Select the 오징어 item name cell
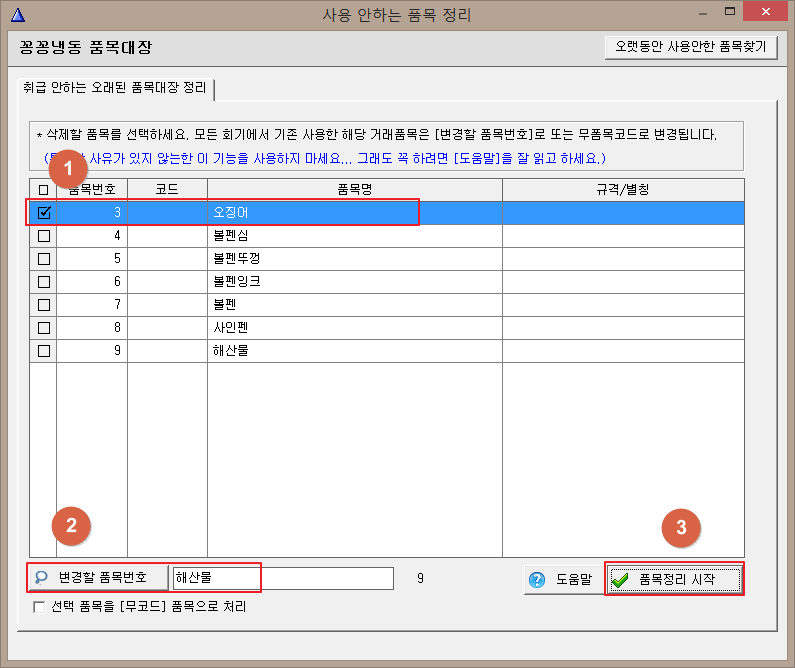Screen dimensions: 795x668 355,212
